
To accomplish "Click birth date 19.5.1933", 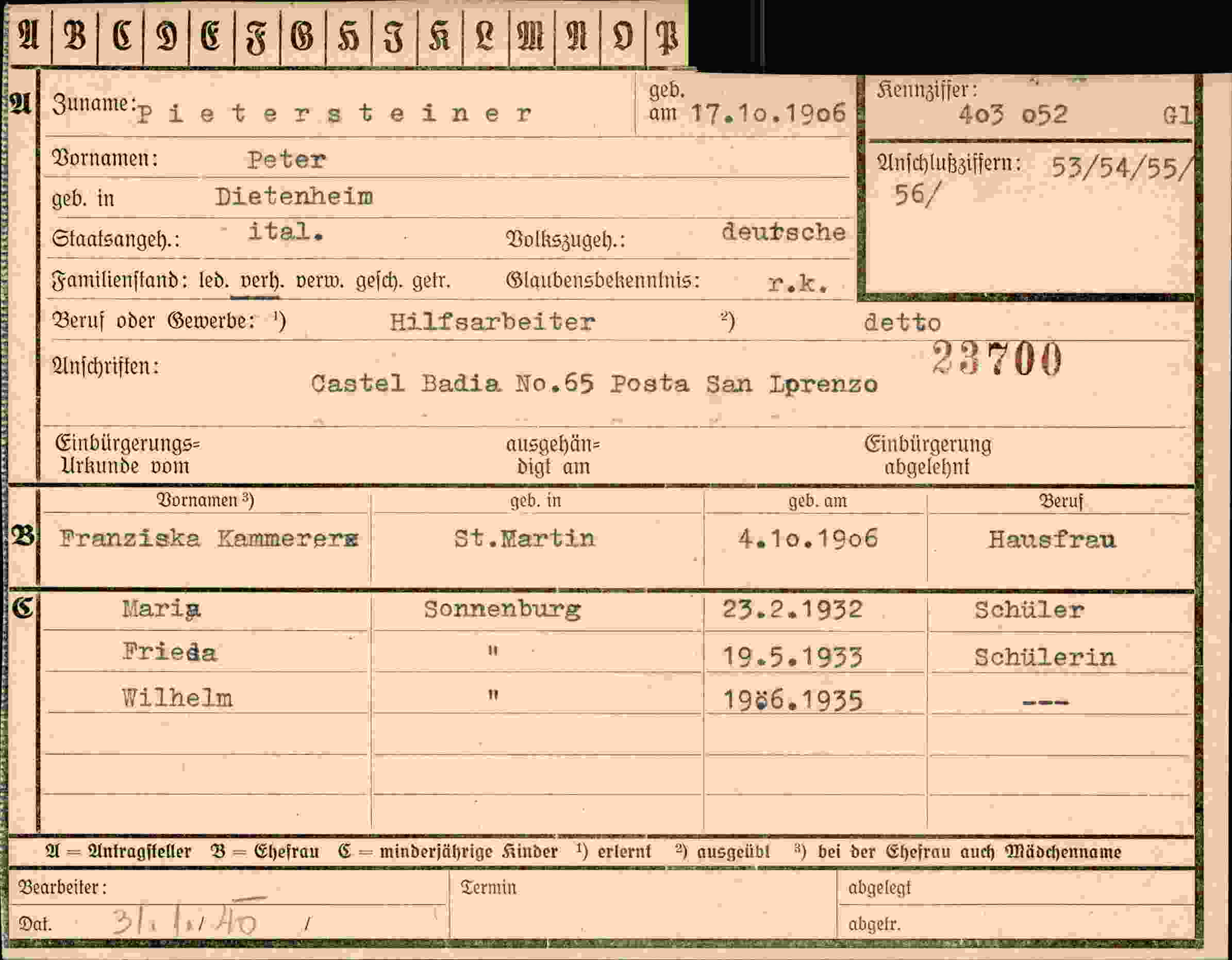I will (793, 657).
